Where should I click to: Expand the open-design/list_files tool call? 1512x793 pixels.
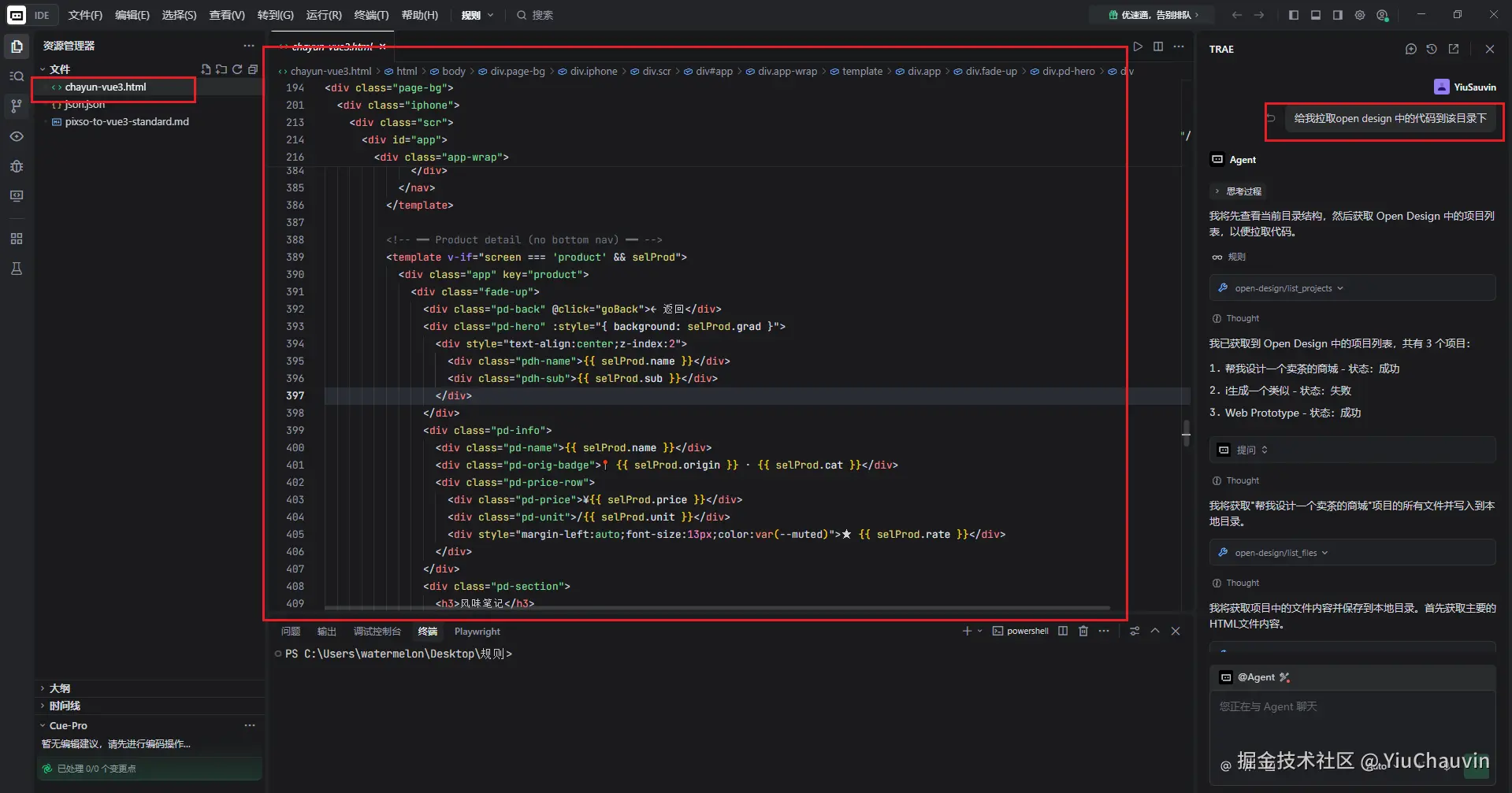pos(1352,553)
